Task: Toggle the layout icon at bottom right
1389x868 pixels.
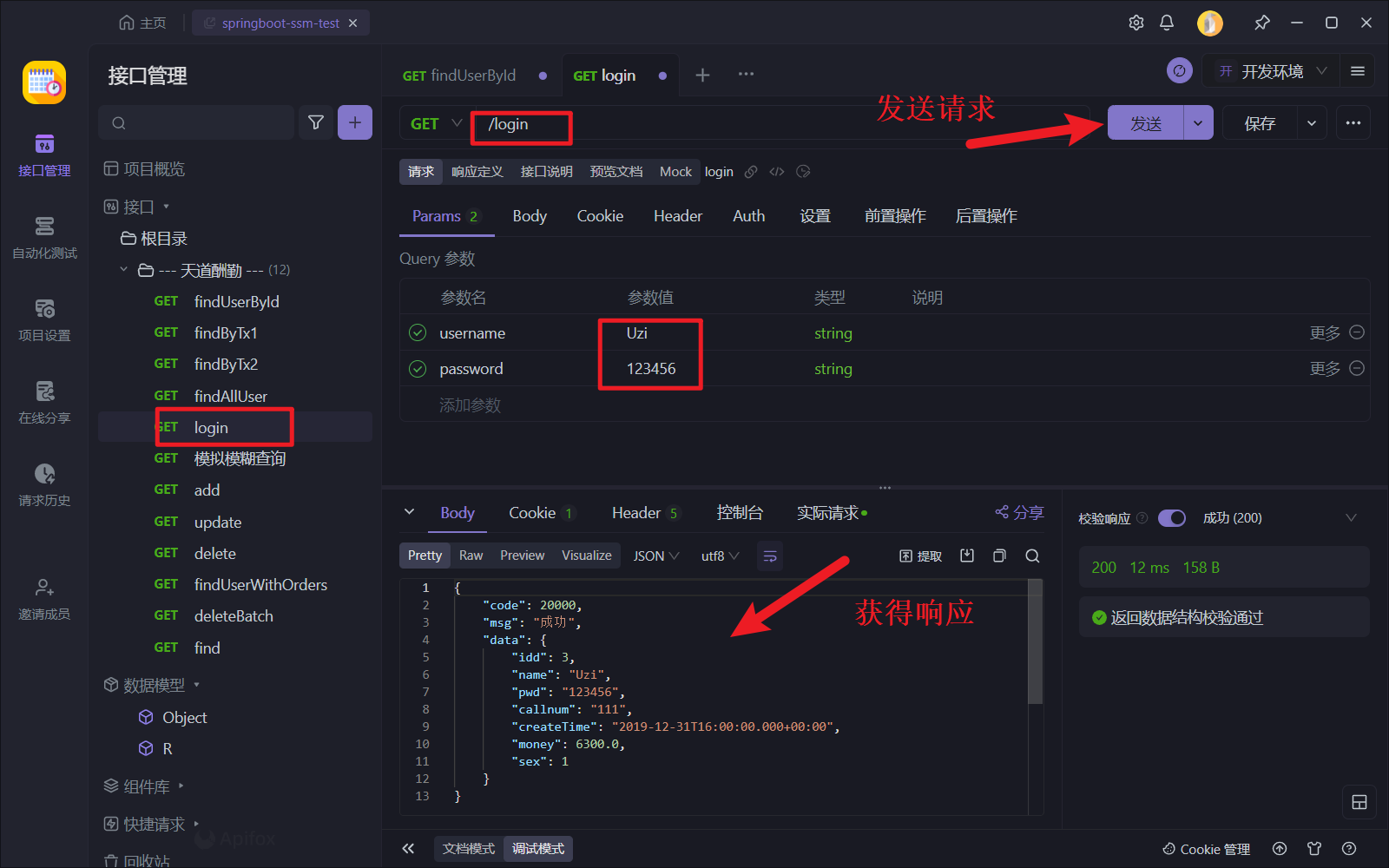Action: pos(1359,802)
